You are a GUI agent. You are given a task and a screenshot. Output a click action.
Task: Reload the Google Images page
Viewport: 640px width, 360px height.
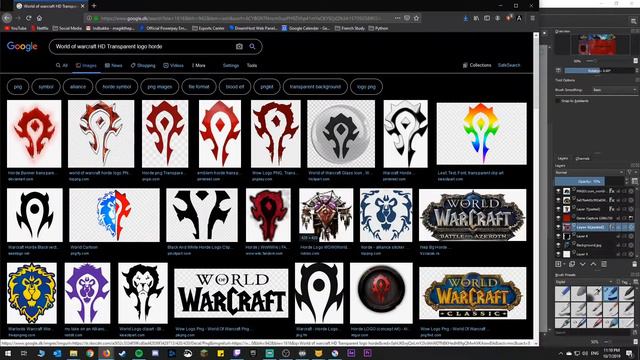29,18
